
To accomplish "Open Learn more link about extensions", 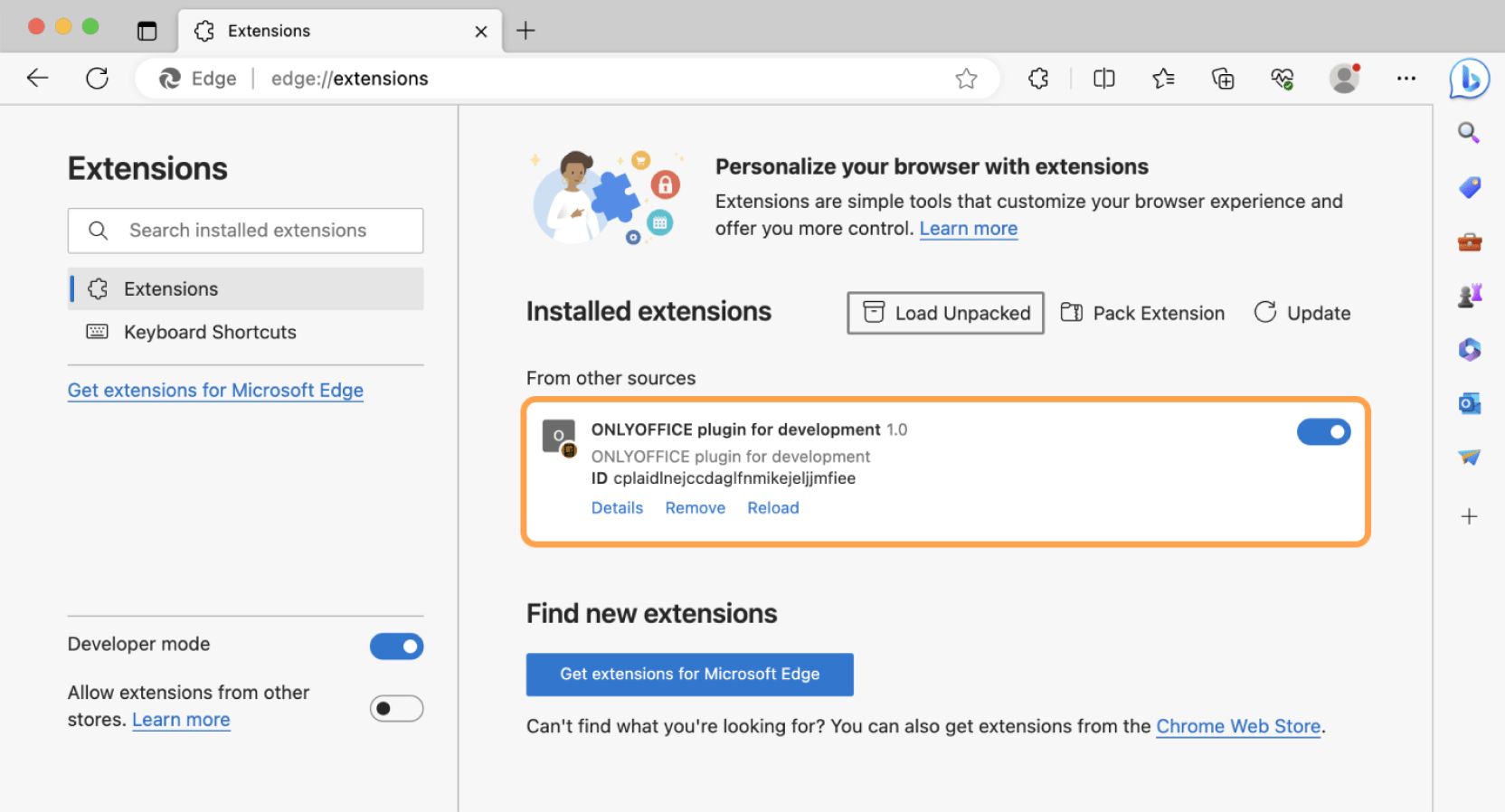I will pos(968,229).
